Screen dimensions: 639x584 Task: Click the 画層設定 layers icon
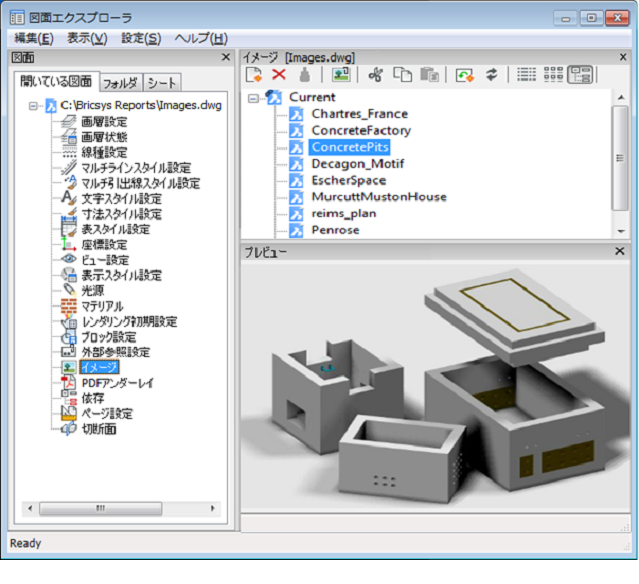(x=69, y=121)
